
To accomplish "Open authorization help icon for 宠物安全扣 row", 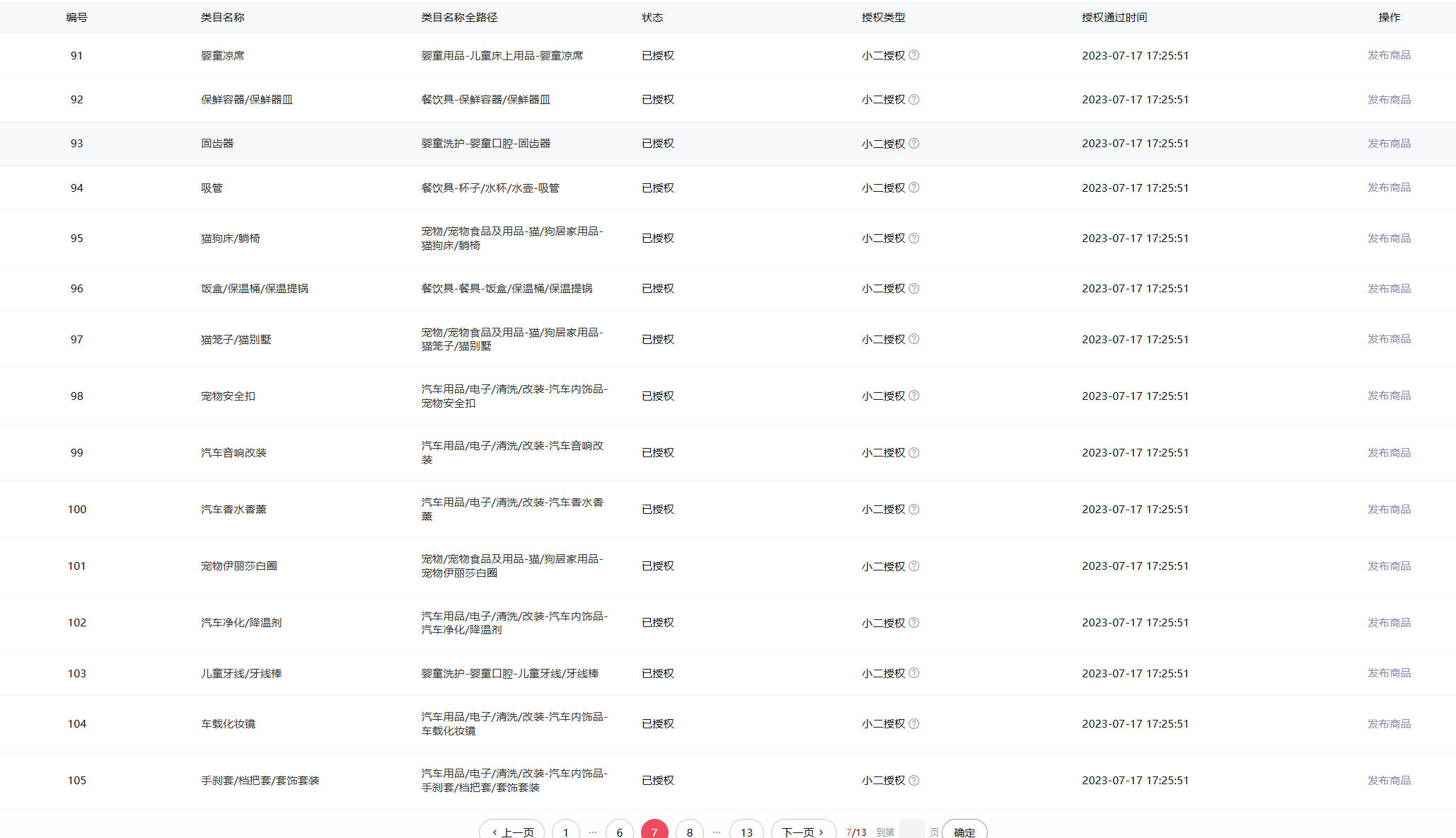I will (x=914, y=396).
